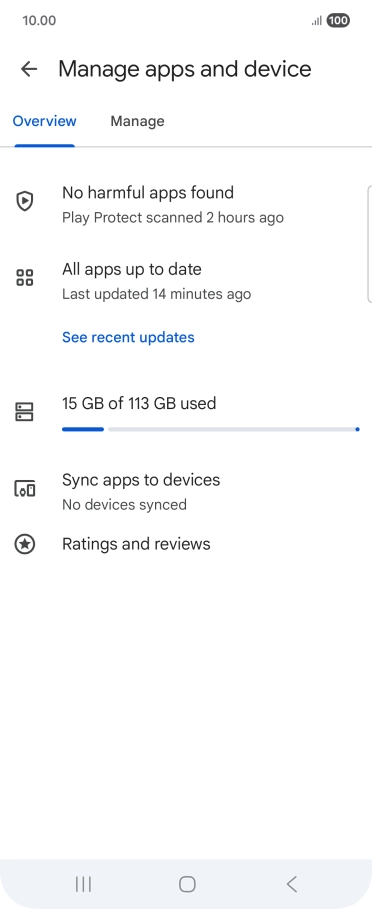Open Ratings and reviews
The width and height of the screenshot is (372, 909).
(x=186, y=544)
